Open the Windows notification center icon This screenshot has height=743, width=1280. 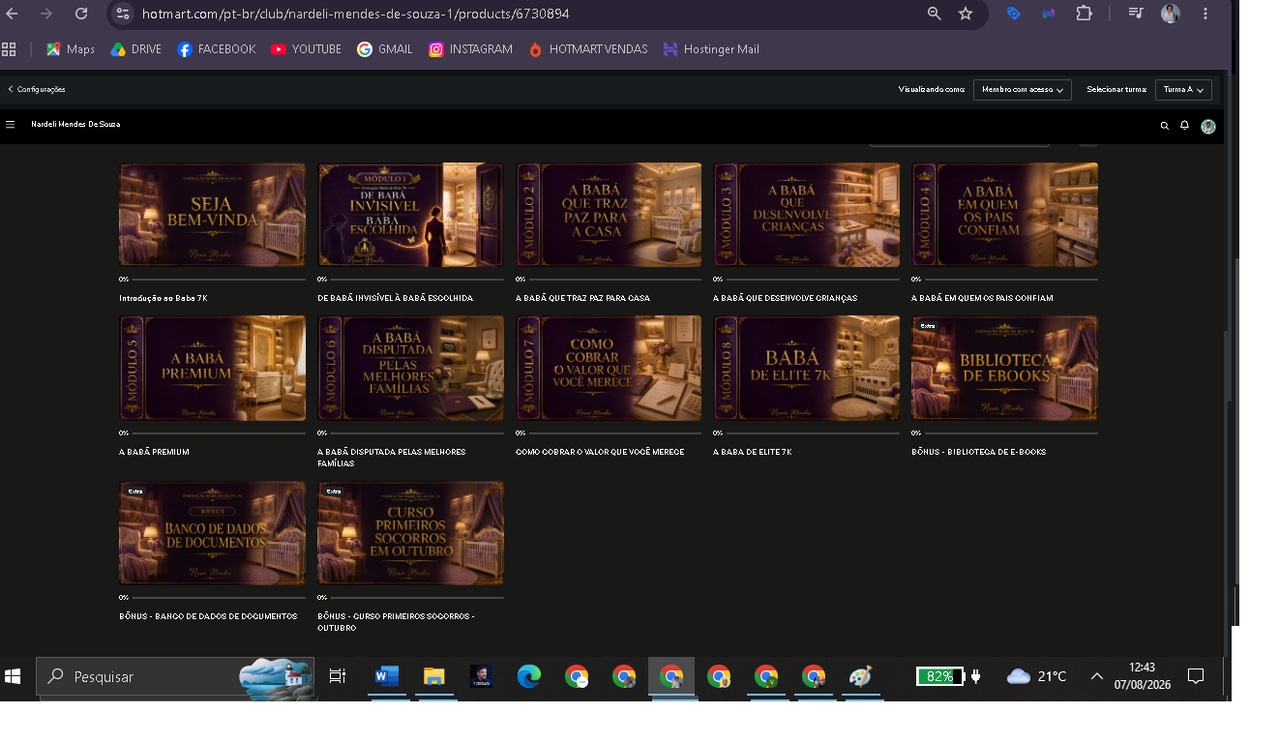[x=1195, y=677]
